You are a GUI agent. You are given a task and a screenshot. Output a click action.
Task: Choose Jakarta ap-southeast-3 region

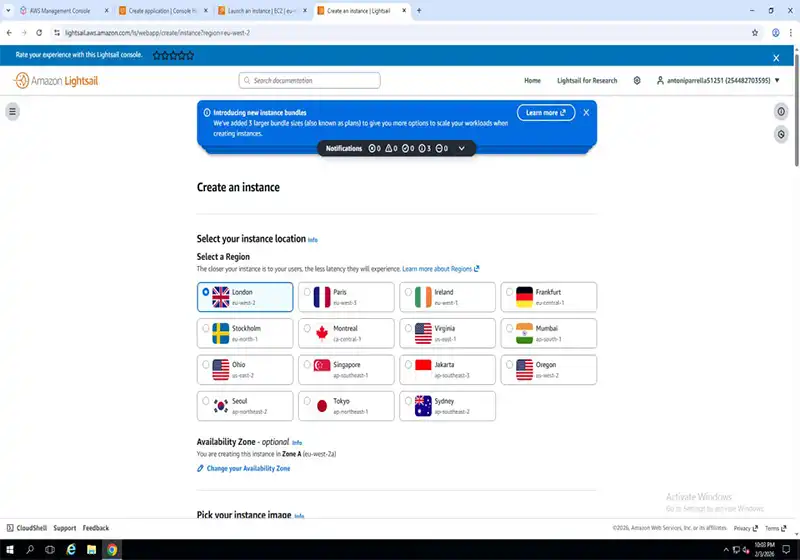pyautogui.click(x=447, y=370)
